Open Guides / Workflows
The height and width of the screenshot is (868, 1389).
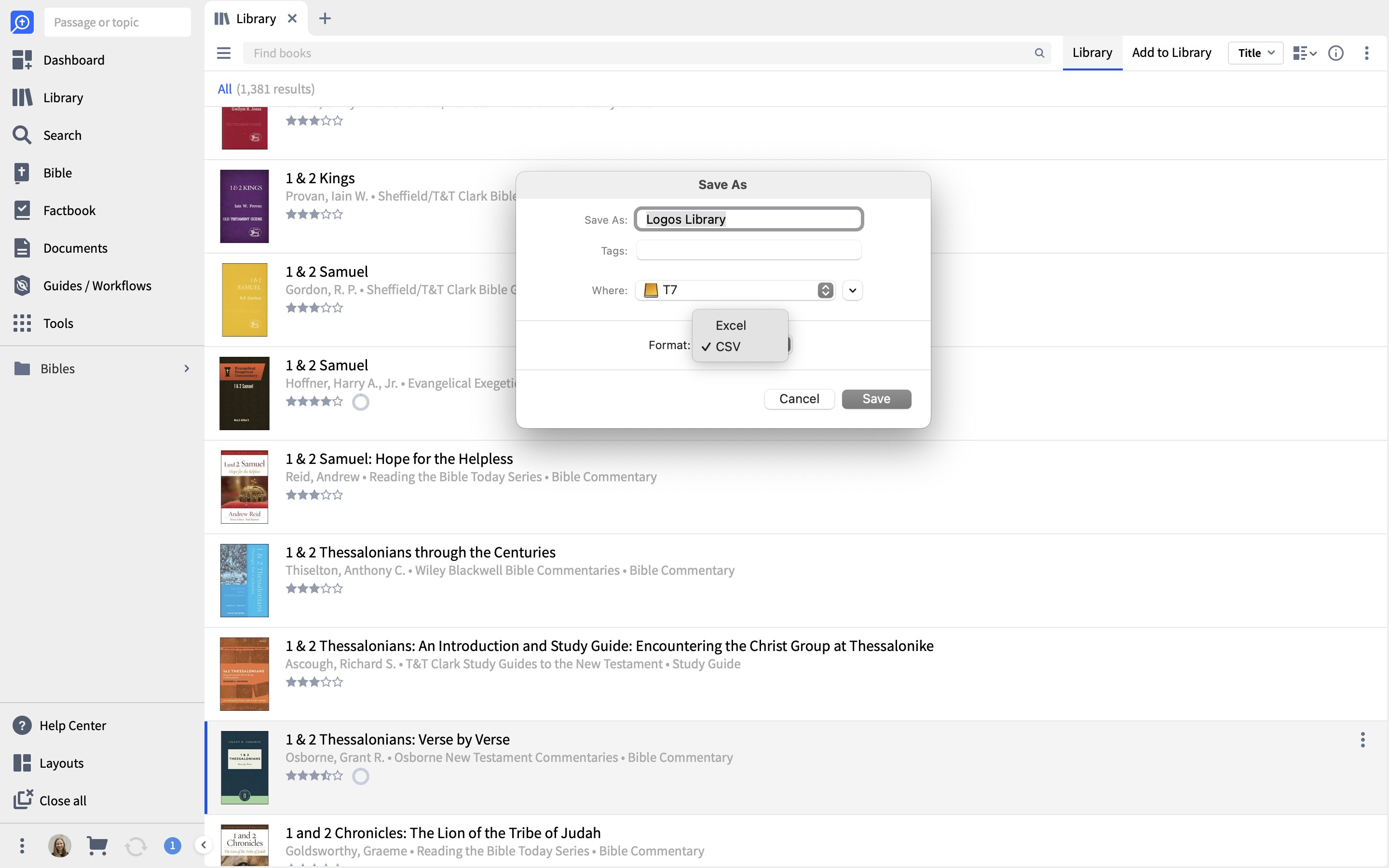(x=82, y=285)
